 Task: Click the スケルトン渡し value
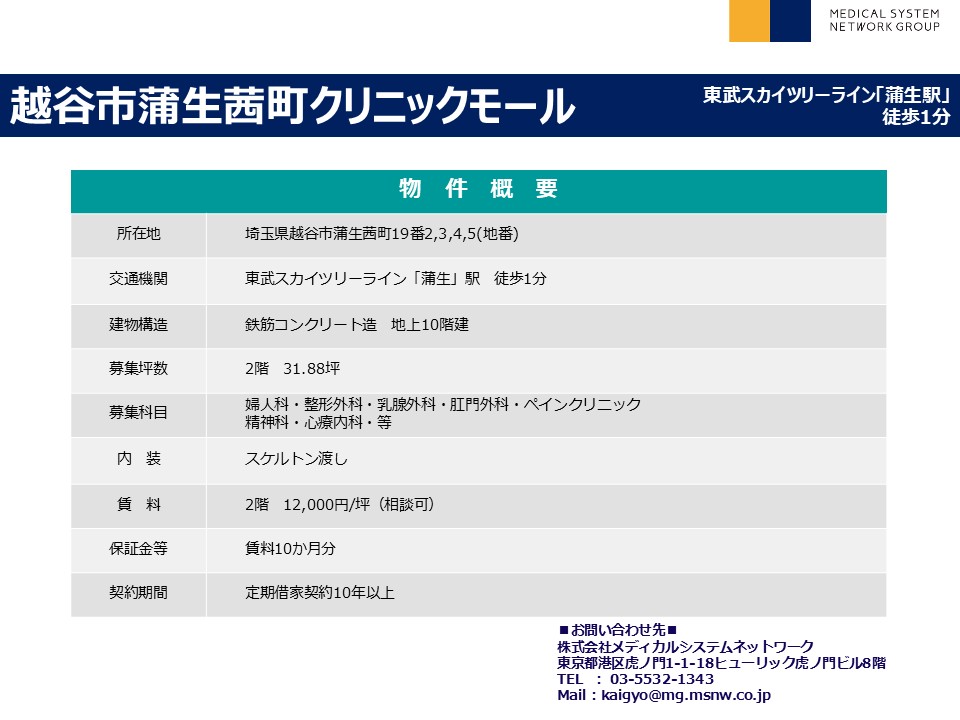point(296,459)
